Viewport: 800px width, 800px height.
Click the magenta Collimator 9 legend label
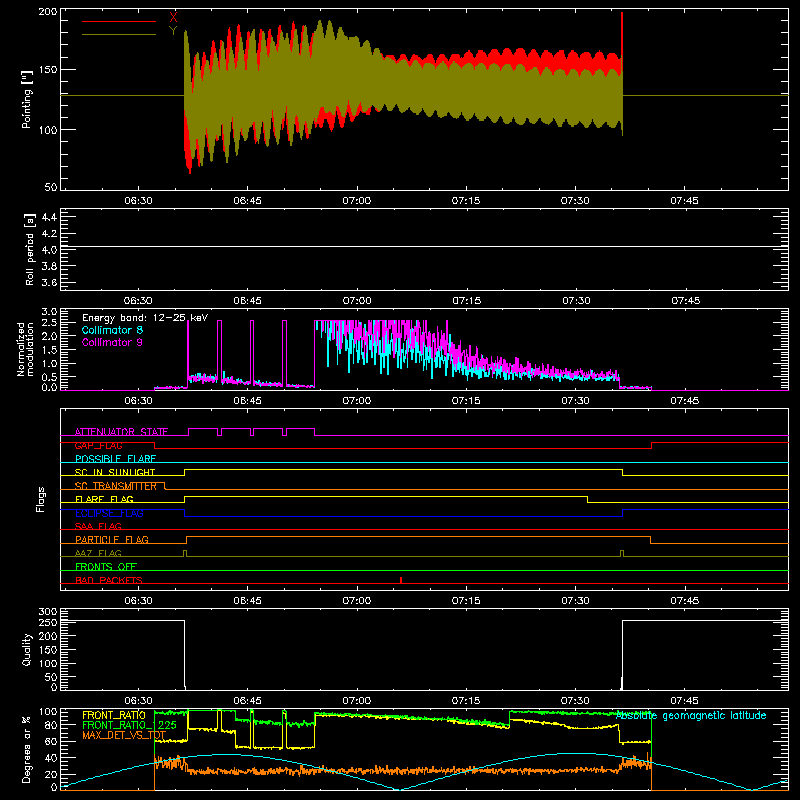[112, 342]
